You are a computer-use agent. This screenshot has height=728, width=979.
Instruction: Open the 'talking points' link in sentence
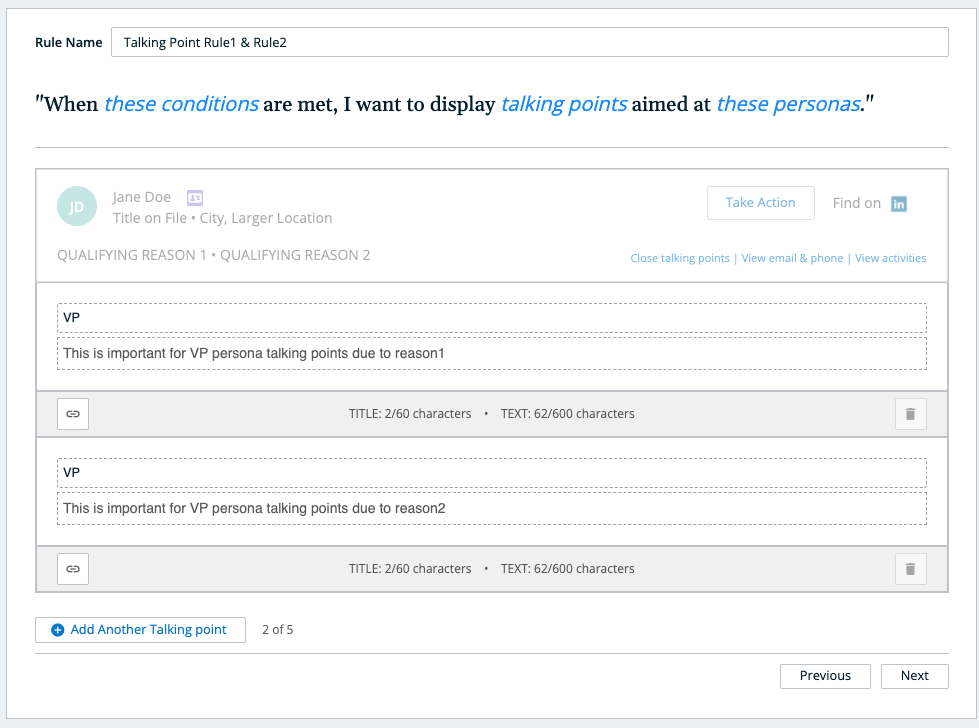[564, 104]
